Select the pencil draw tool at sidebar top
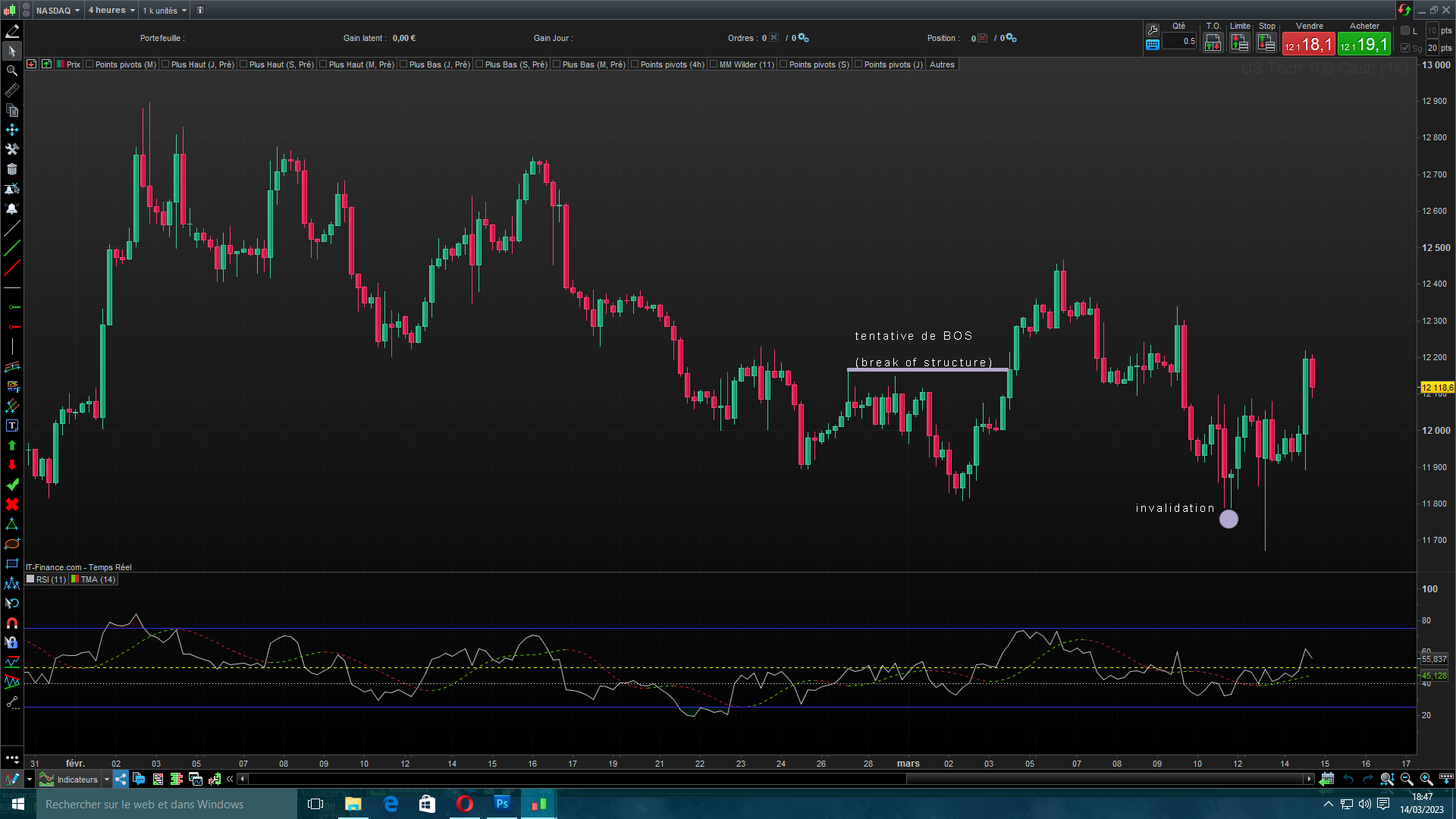The height and width of the screenshot is (819, 1456). tap(12, 31)
